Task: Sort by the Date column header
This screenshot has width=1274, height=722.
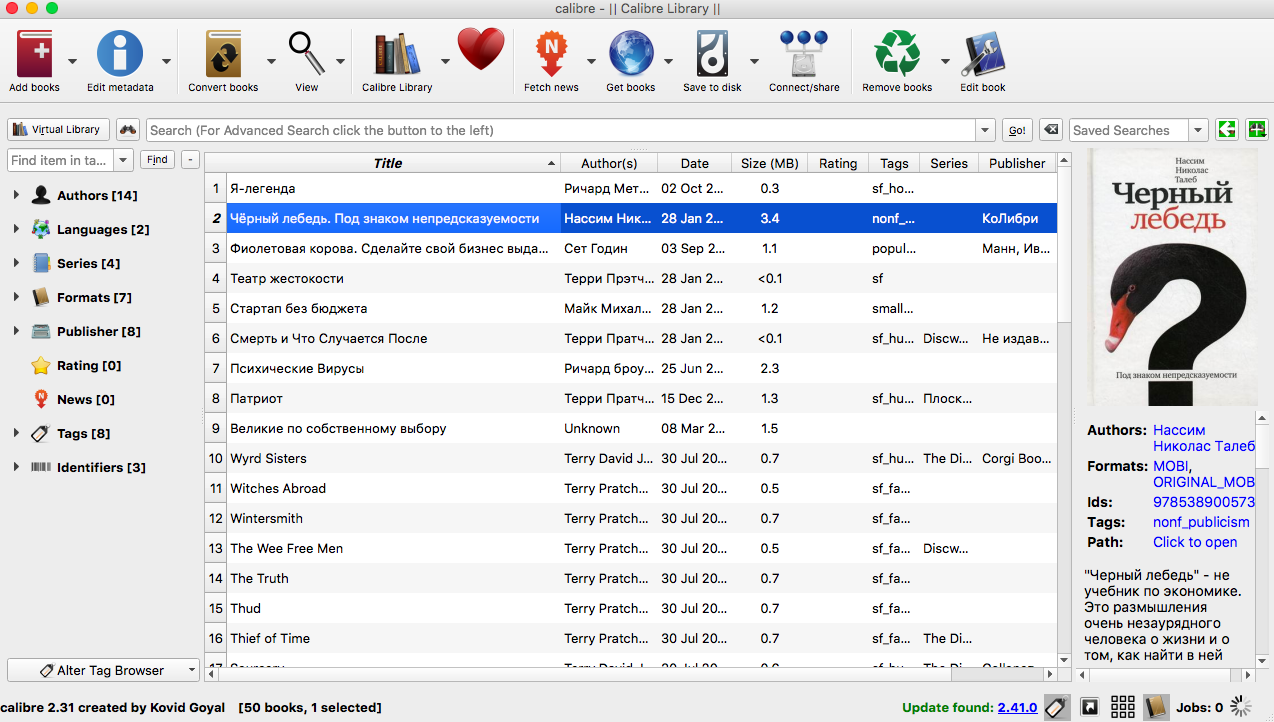Action: [x=695, y=163]
